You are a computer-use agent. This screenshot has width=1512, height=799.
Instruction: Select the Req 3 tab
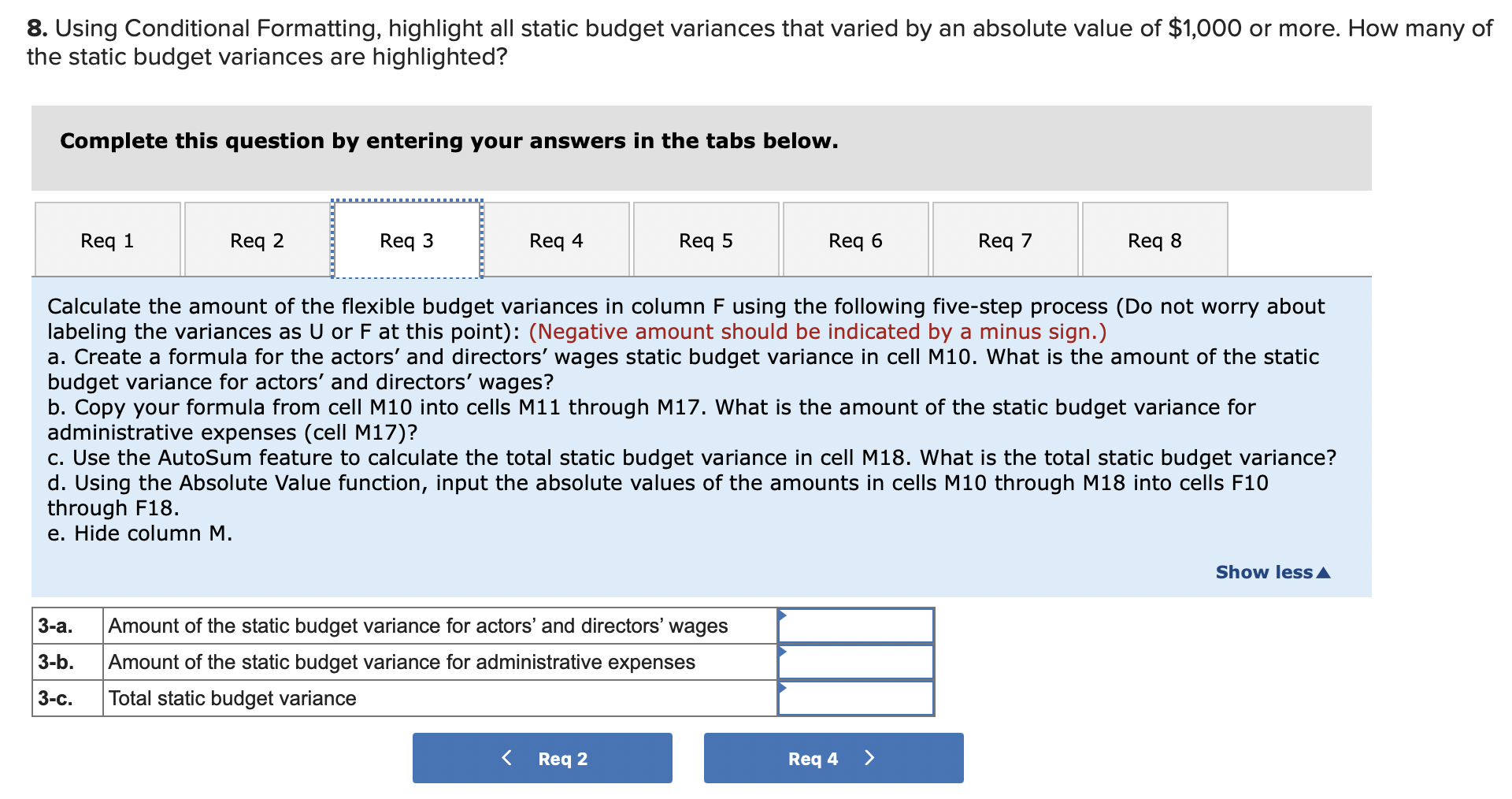pyautogui.click(x=406, y=240)
